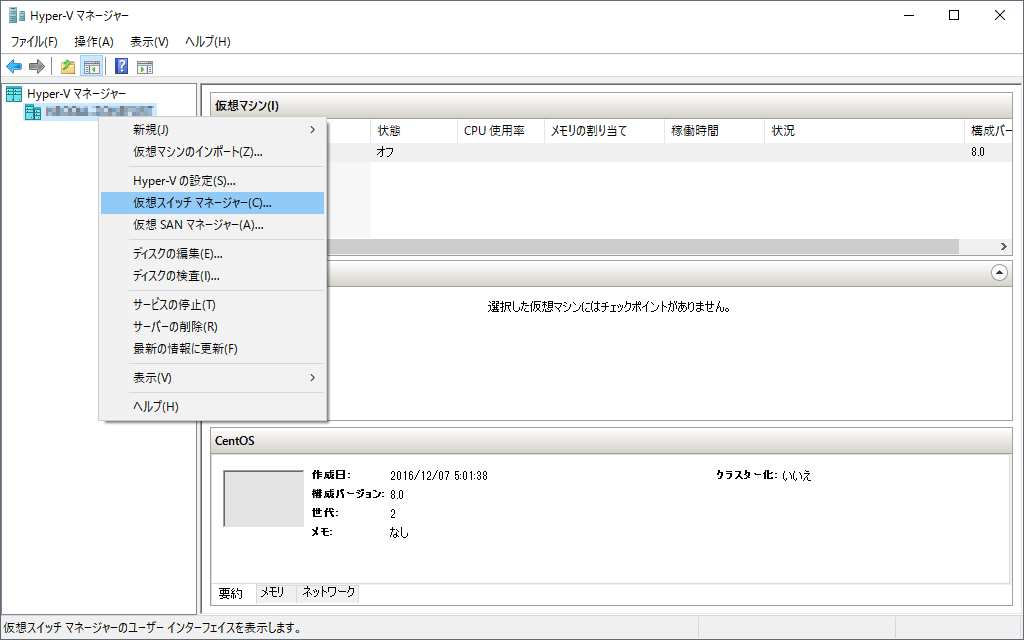Open the ヘルプ(H) menu in menu bar
Screen dimensions: 1024x640
point(208,42)
